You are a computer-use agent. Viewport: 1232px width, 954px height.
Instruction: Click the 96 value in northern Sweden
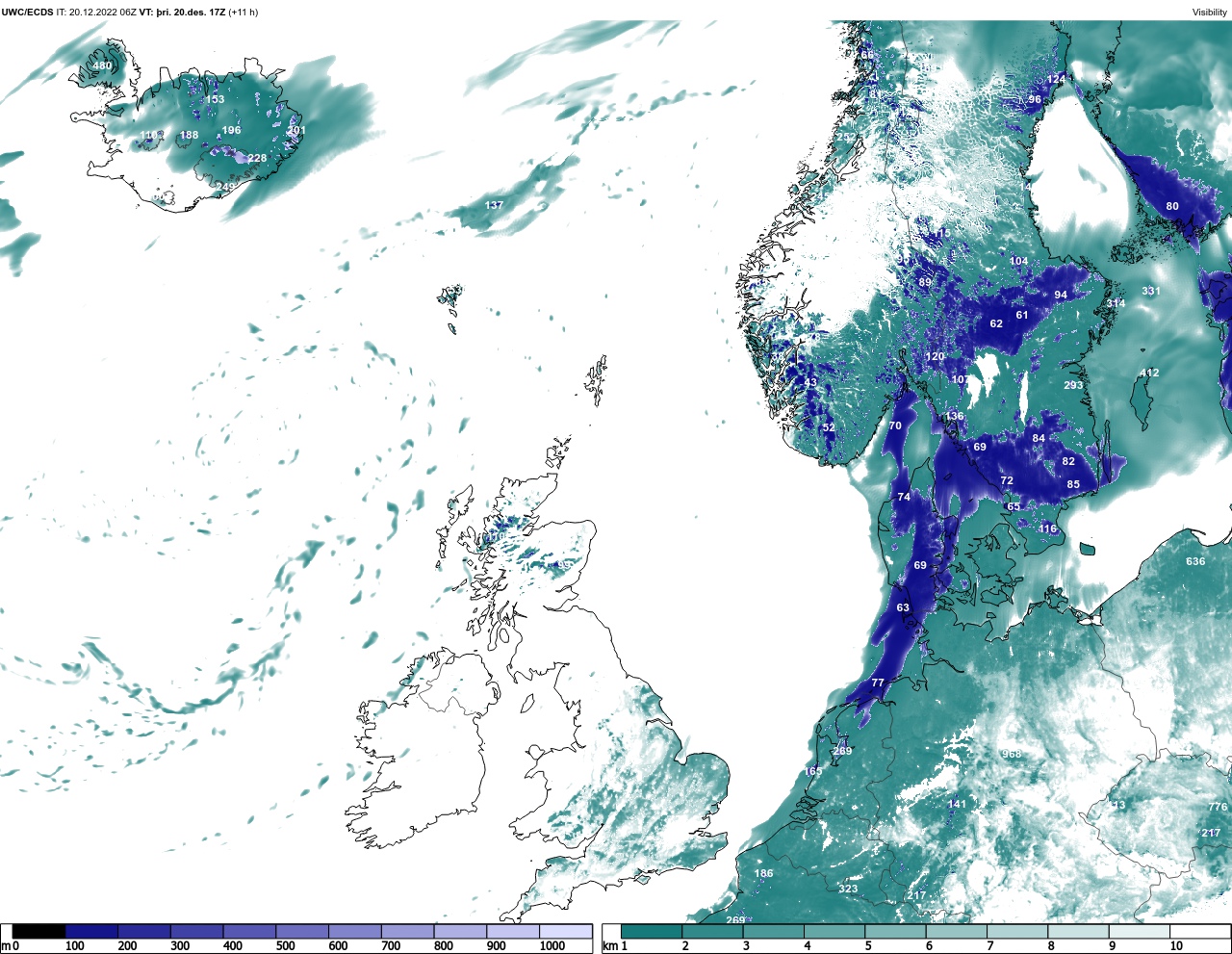click(x=1035, y=99)
